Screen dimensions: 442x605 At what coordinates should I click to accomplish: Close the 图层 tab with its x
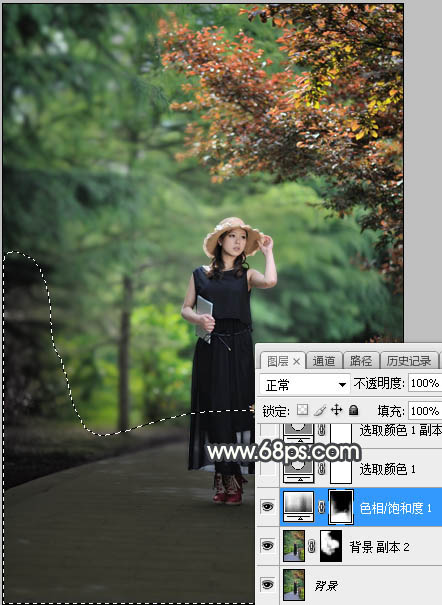coord(296,362)
